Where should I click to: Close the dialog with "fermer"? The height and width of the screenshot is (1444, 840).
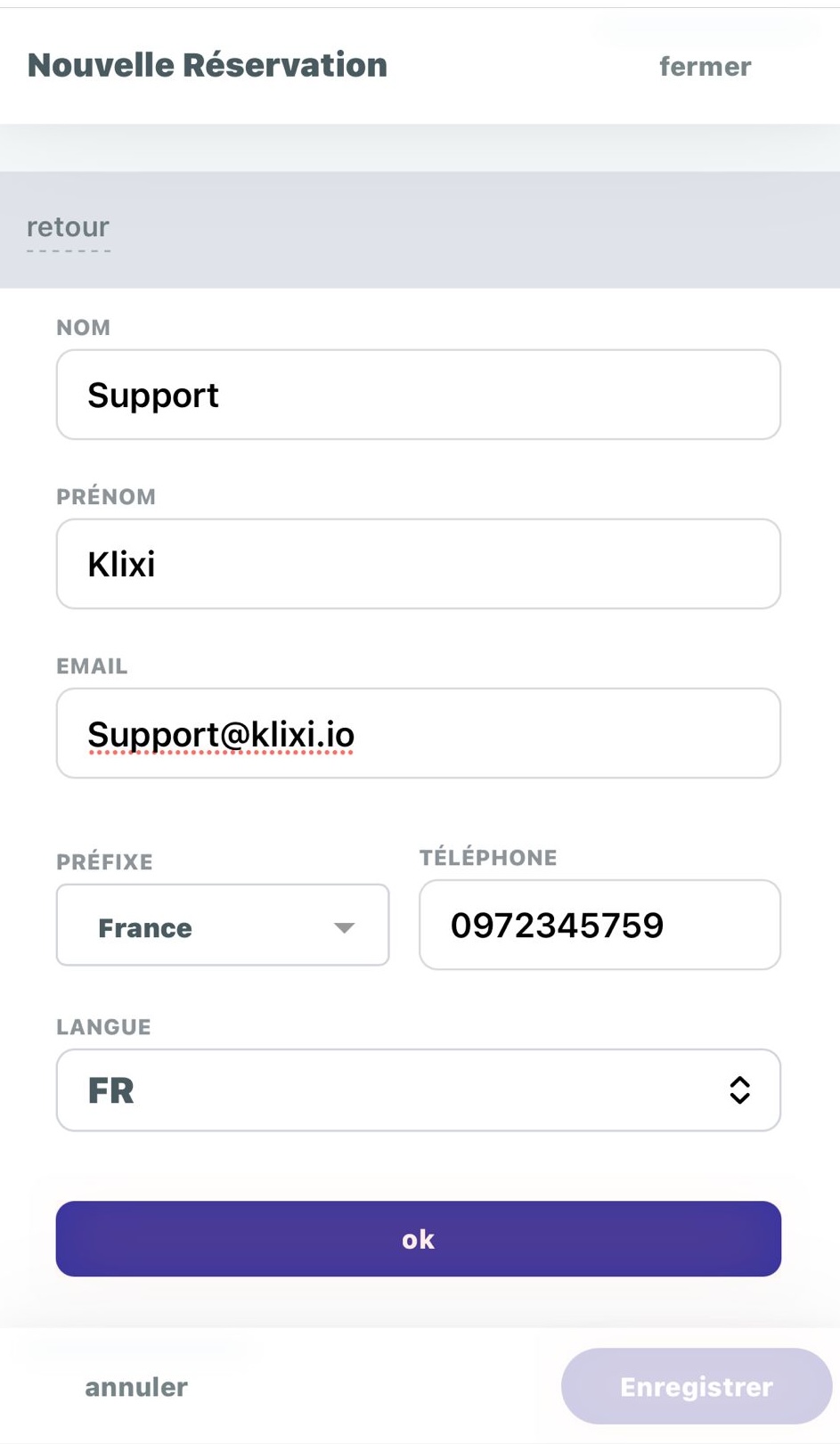pos(705,67)
